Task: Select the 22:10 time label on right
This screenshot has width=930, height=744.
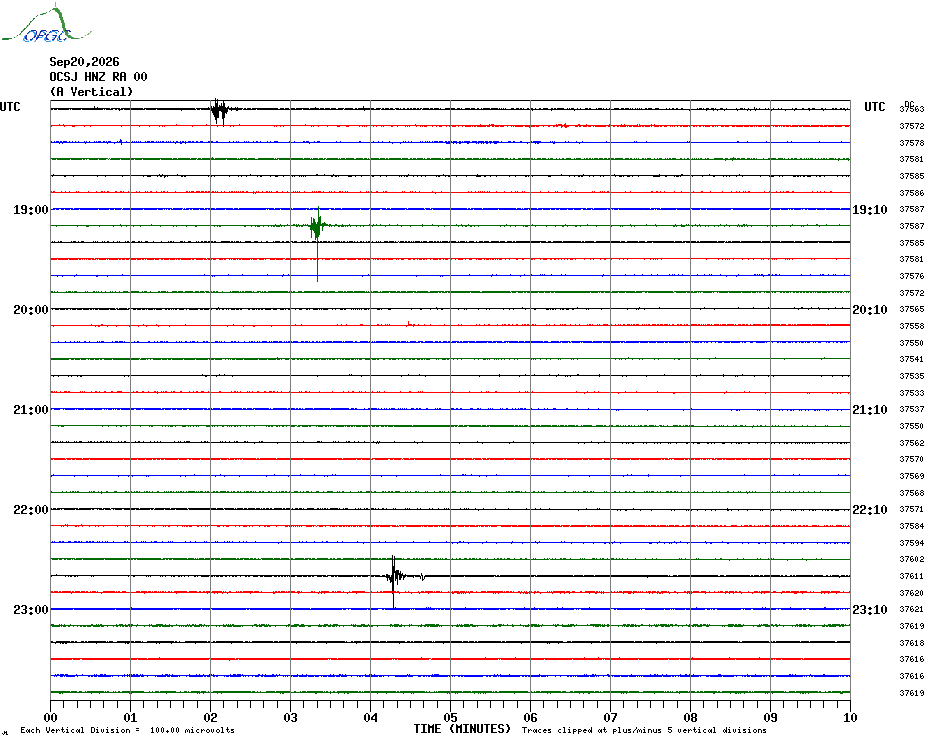Action: 870,510
